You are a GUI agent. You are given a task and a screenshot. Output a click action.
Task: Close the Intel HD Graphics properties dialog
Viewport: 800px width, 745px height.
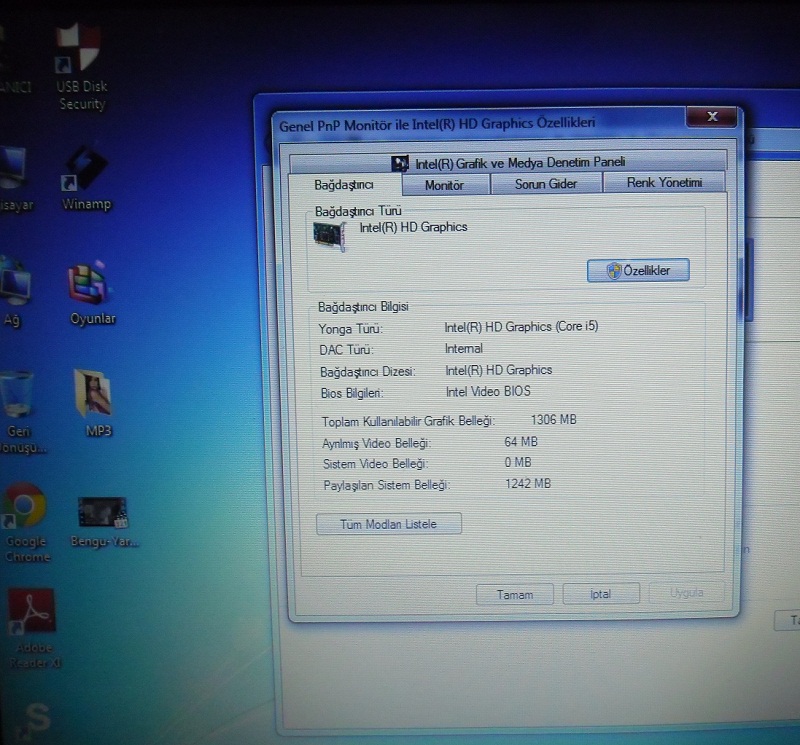712,116
